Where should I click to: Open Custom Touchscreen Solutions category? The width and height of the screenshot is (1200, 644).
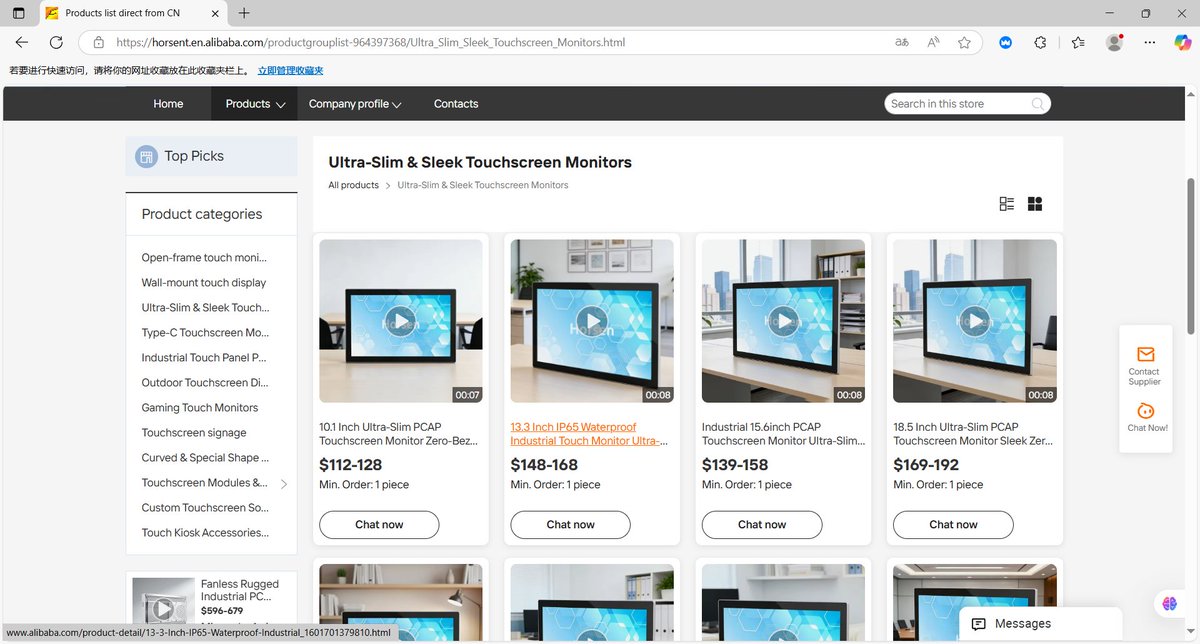coord(205,508)
